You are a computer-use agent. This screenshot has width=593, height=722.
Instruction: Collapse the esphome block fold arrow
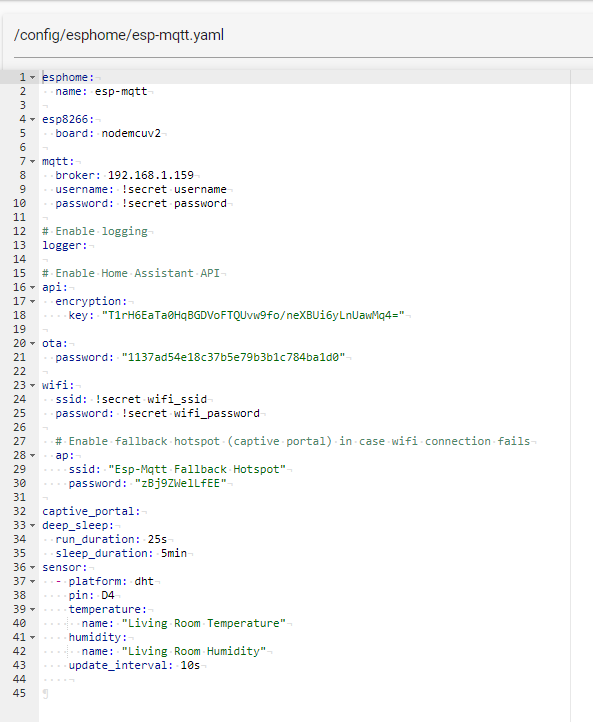coord(33,77)
